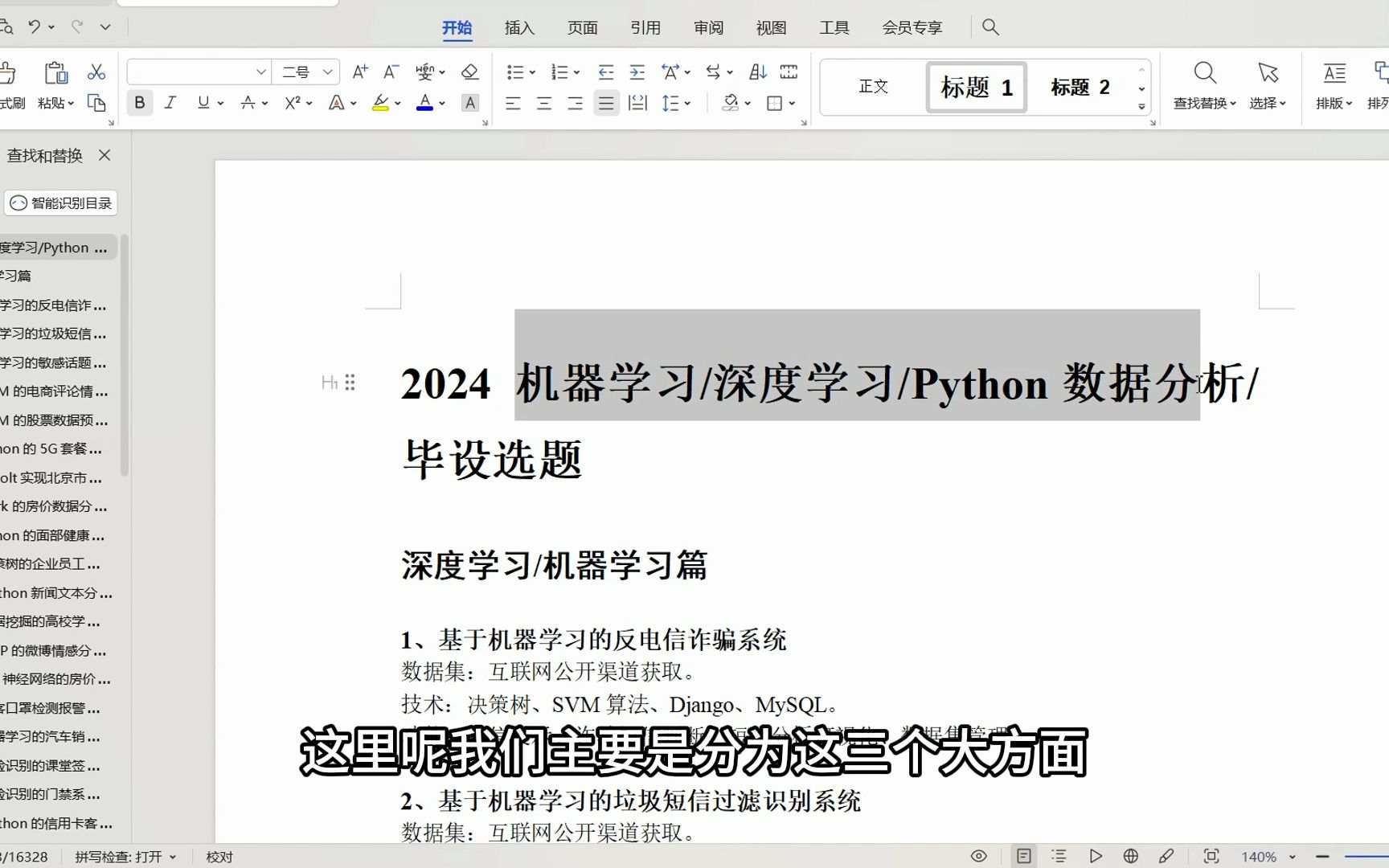Toggle Italic formatting
1389x868 pixels.
[170, 103]
